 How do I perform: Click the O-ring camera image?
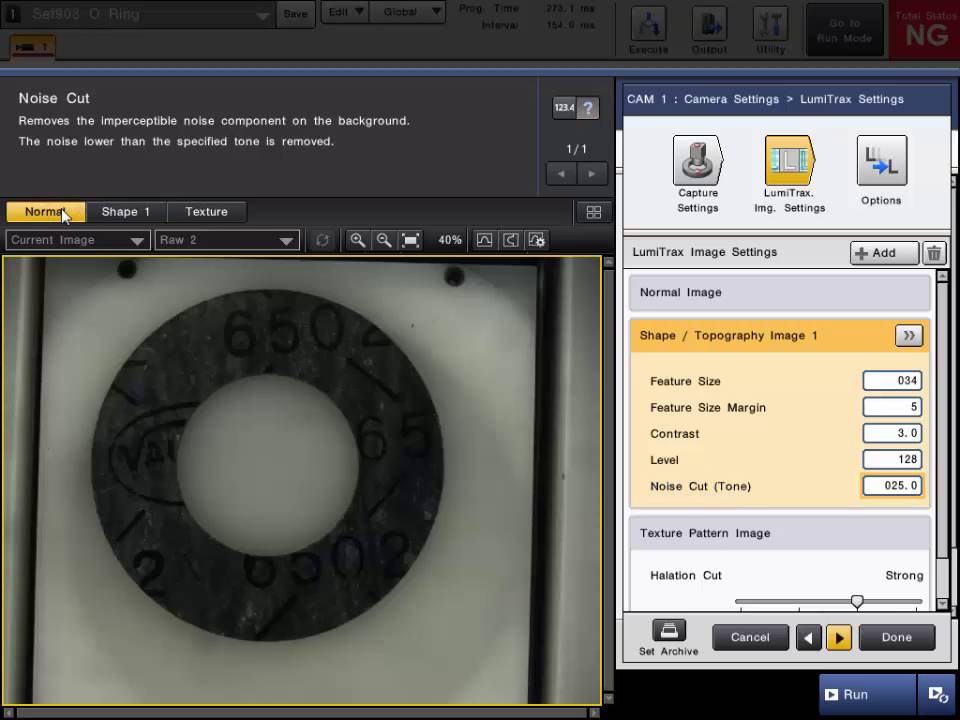coord(302,481)
